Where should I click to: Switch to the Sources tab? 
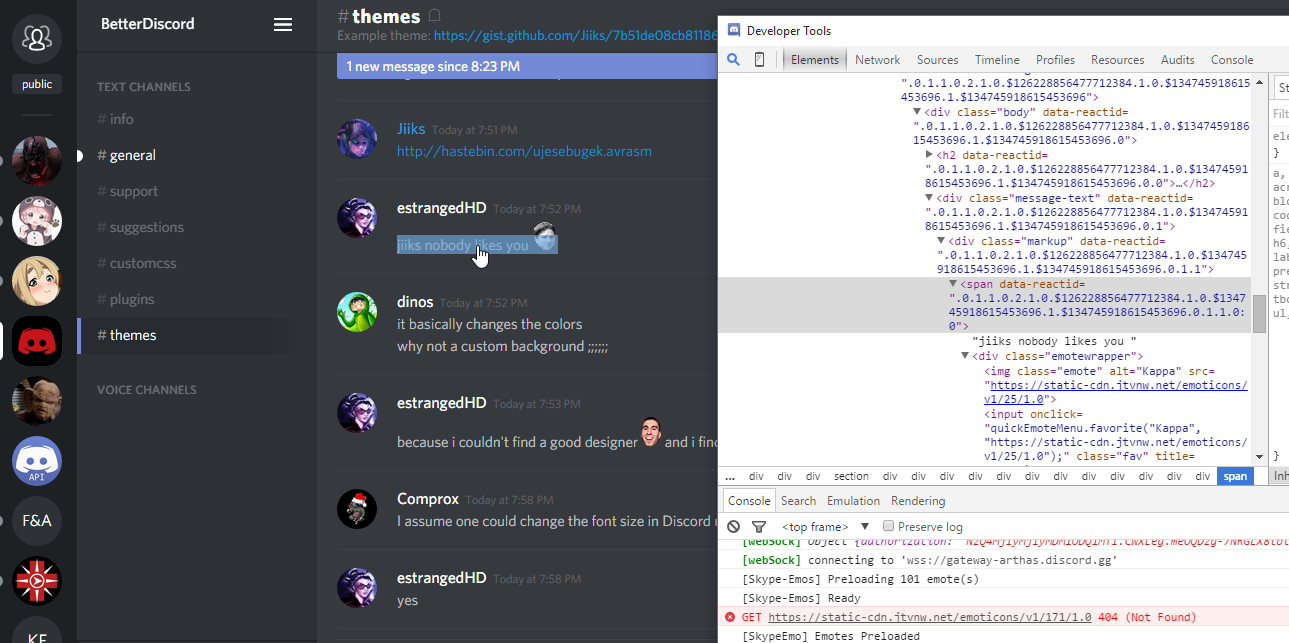[x=937, y=59]
